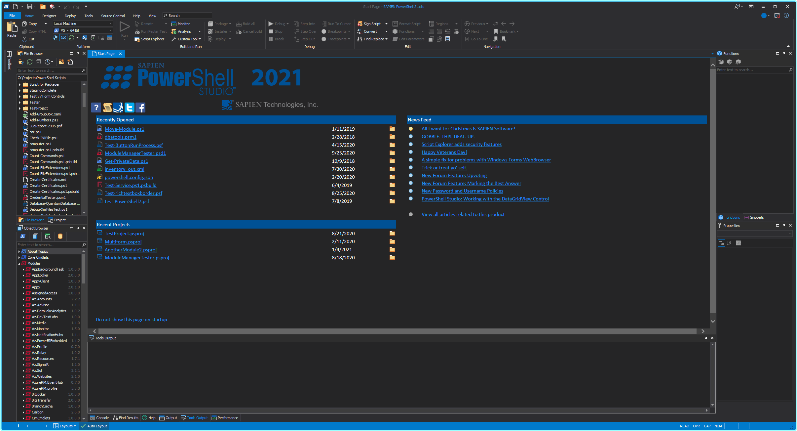Collapse the Modules node in Object Browser
This screenshot has width=797, height=431.
click(20, 264)
